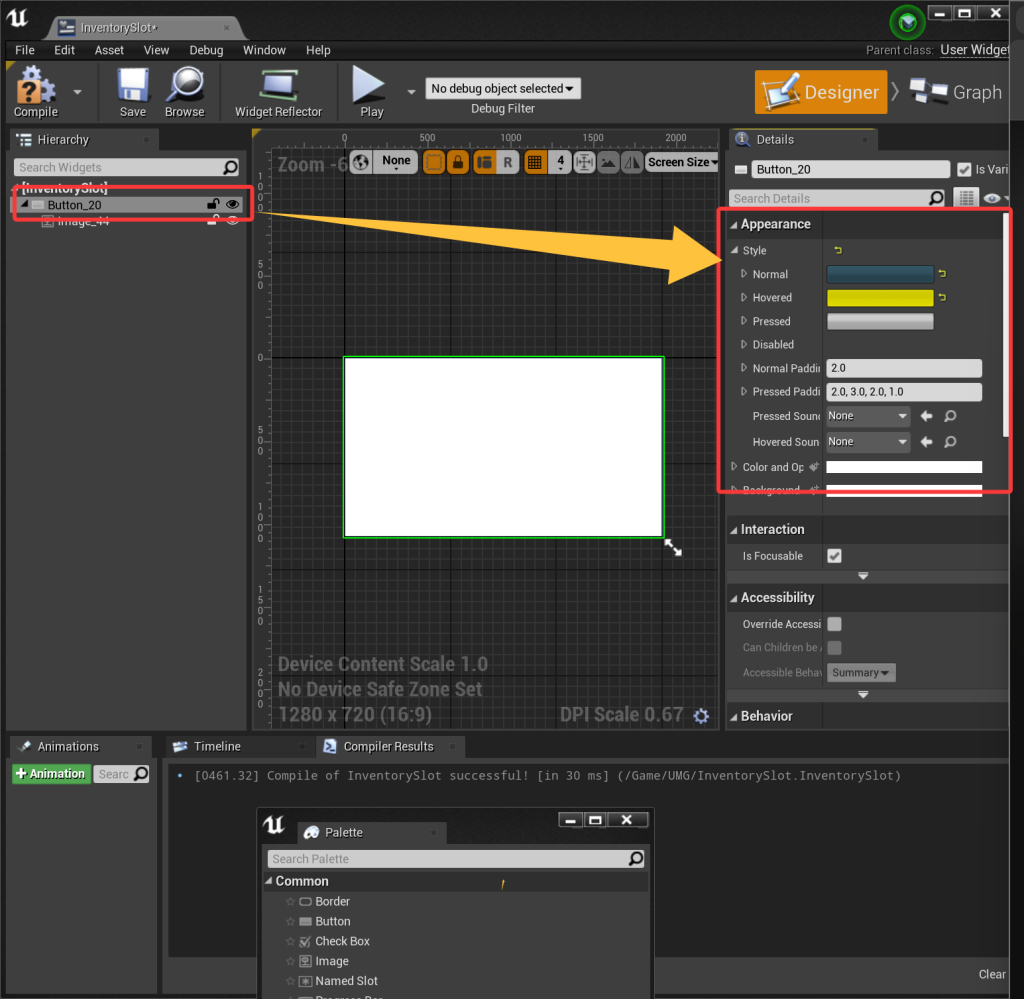
Task: Open the User Widget parent class link
Action: coord(974,50)
